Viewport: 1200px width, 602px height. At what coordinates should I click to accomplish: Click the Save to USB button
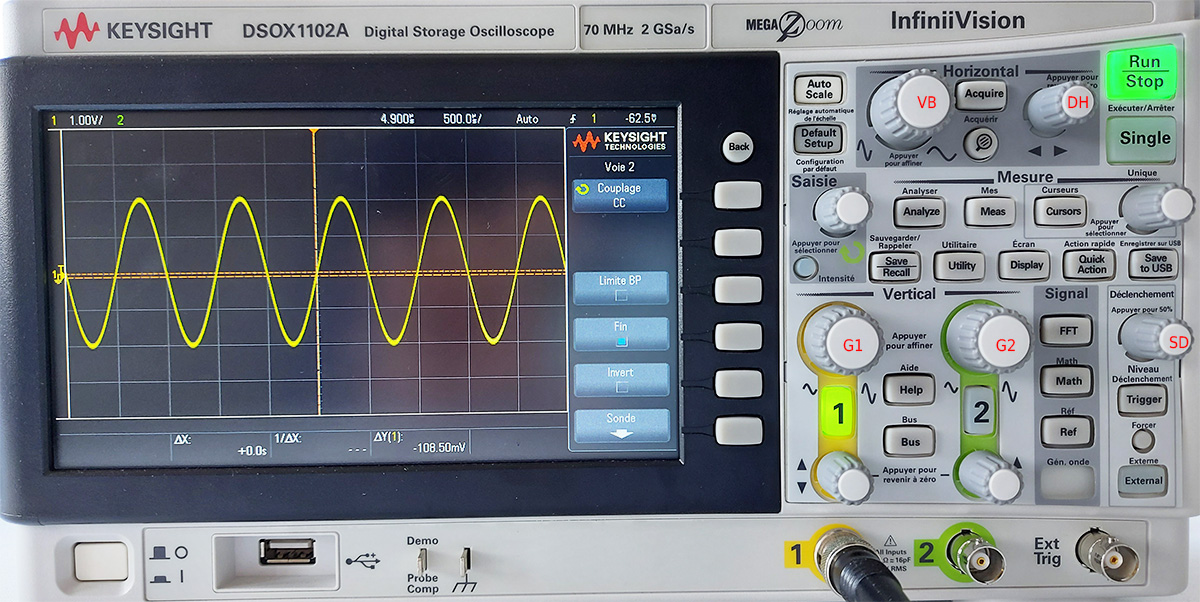[x=1155, y=264]
